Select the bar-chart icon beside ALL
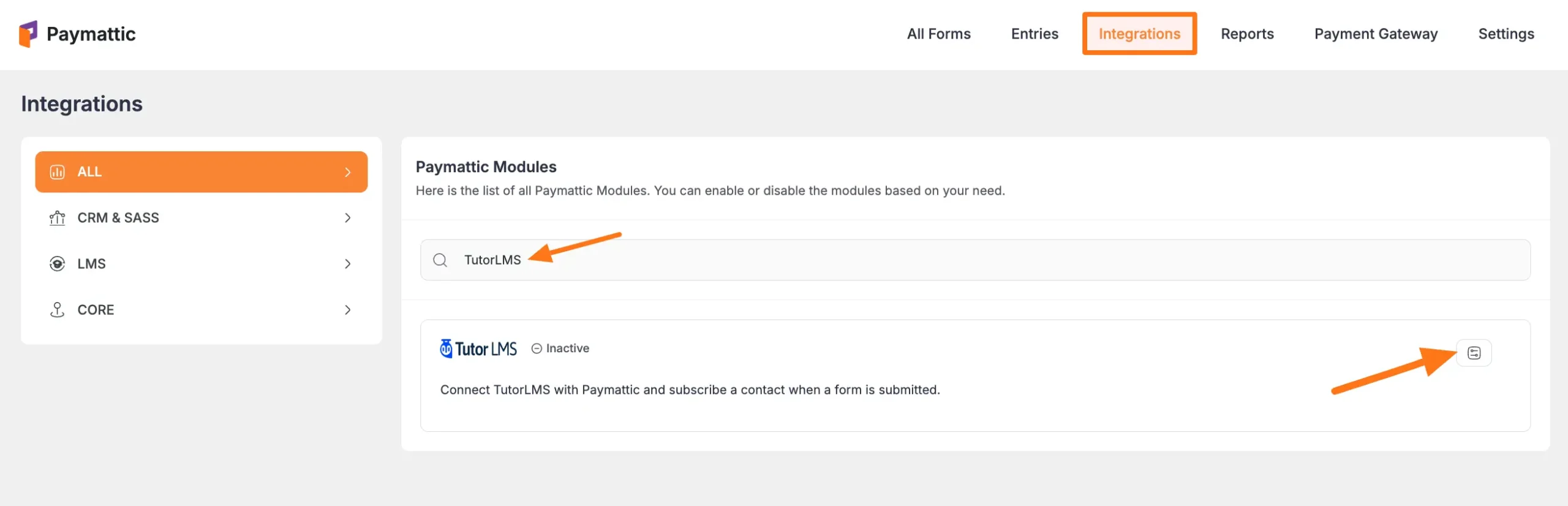1568x506 pixels. pos(57,172)
